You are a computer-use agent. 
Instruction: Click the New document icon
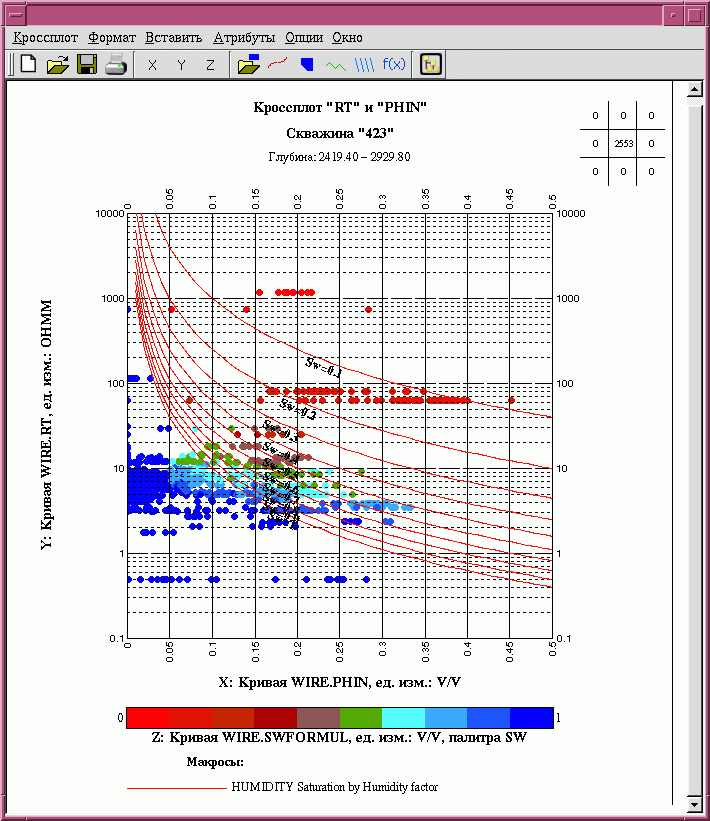(x=29, y=64)
